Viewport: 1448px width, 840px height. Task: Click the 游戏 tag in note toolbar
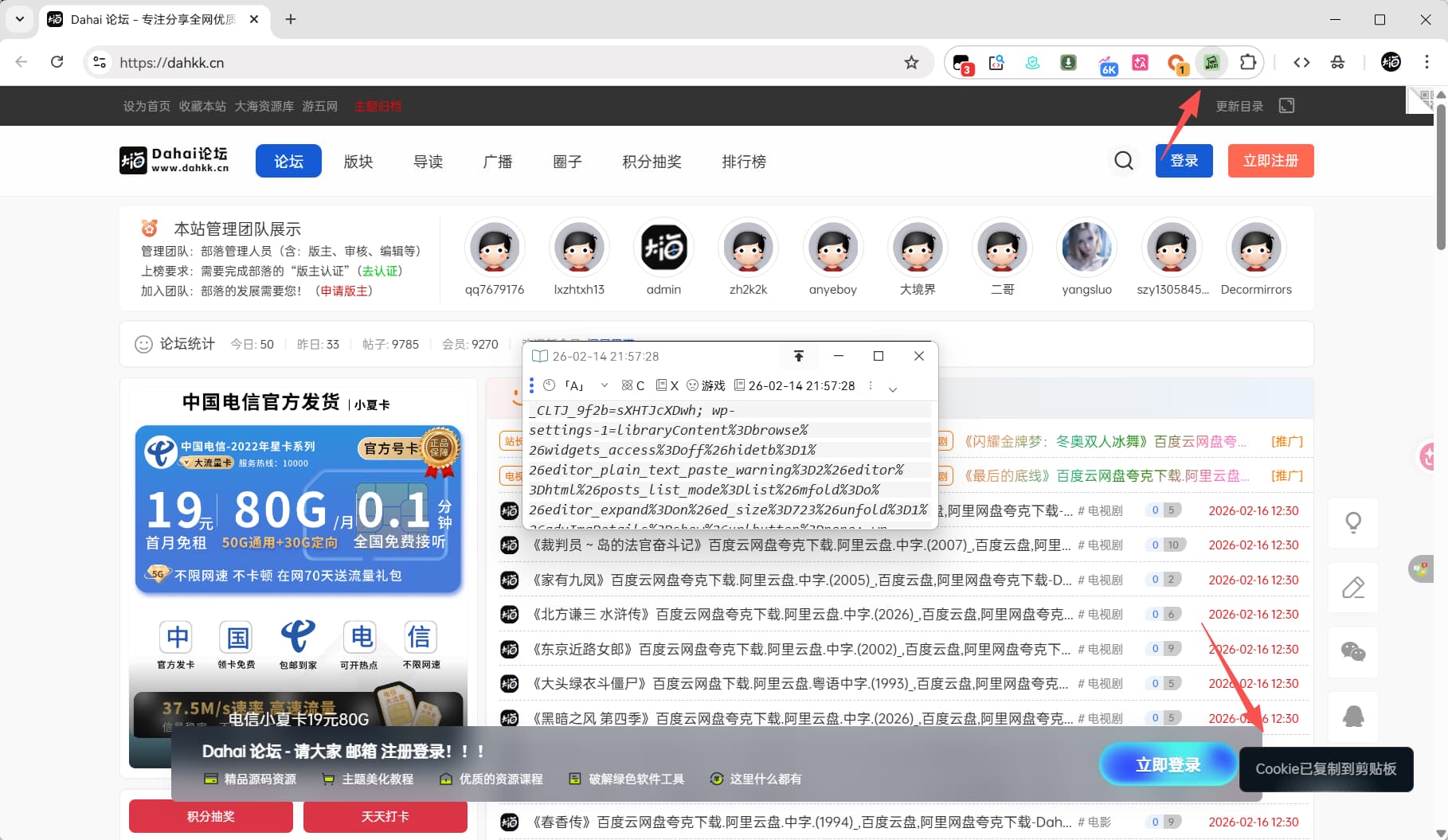coord(706,385)
